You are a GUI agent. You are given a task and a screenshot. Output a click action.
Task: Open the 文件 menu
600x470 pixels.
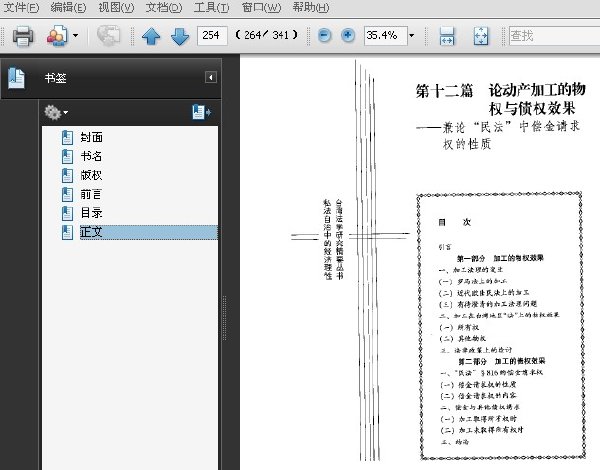[21, 7]
